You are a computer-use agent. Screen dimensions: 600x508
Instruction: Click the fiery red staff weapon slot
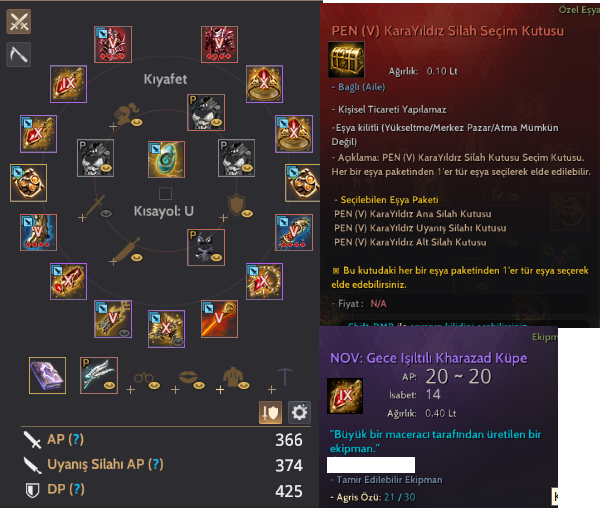tap(219, 319)
